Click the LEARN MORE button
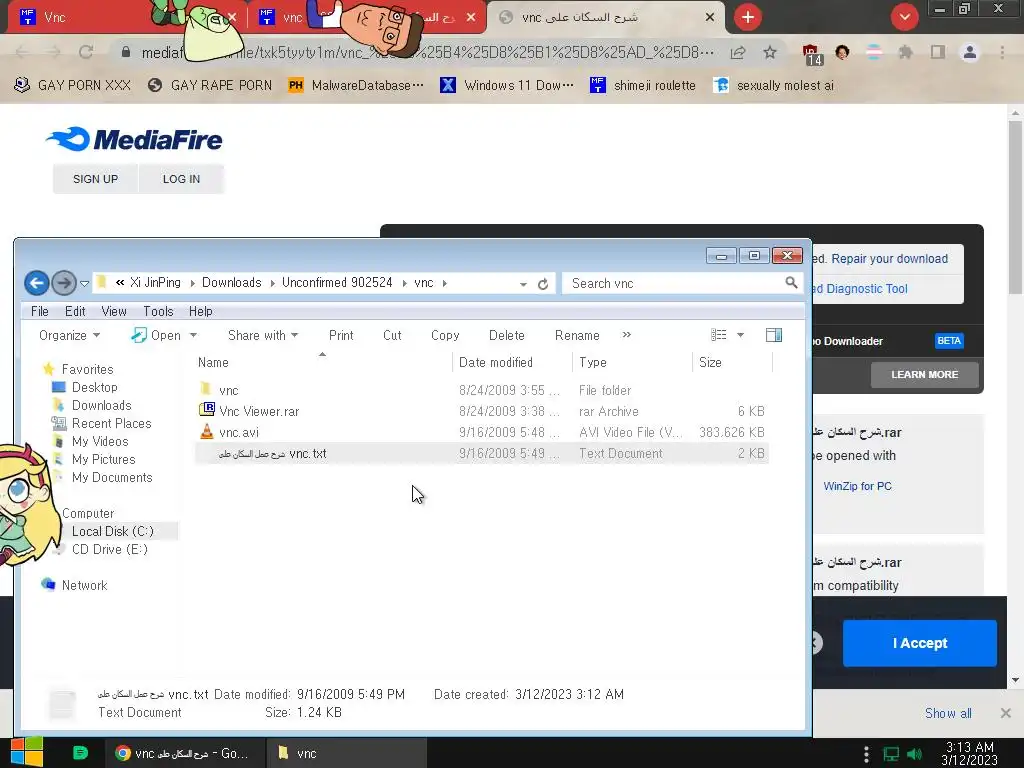This screenshot has width=1024, height=768. [x=925, y=374]
